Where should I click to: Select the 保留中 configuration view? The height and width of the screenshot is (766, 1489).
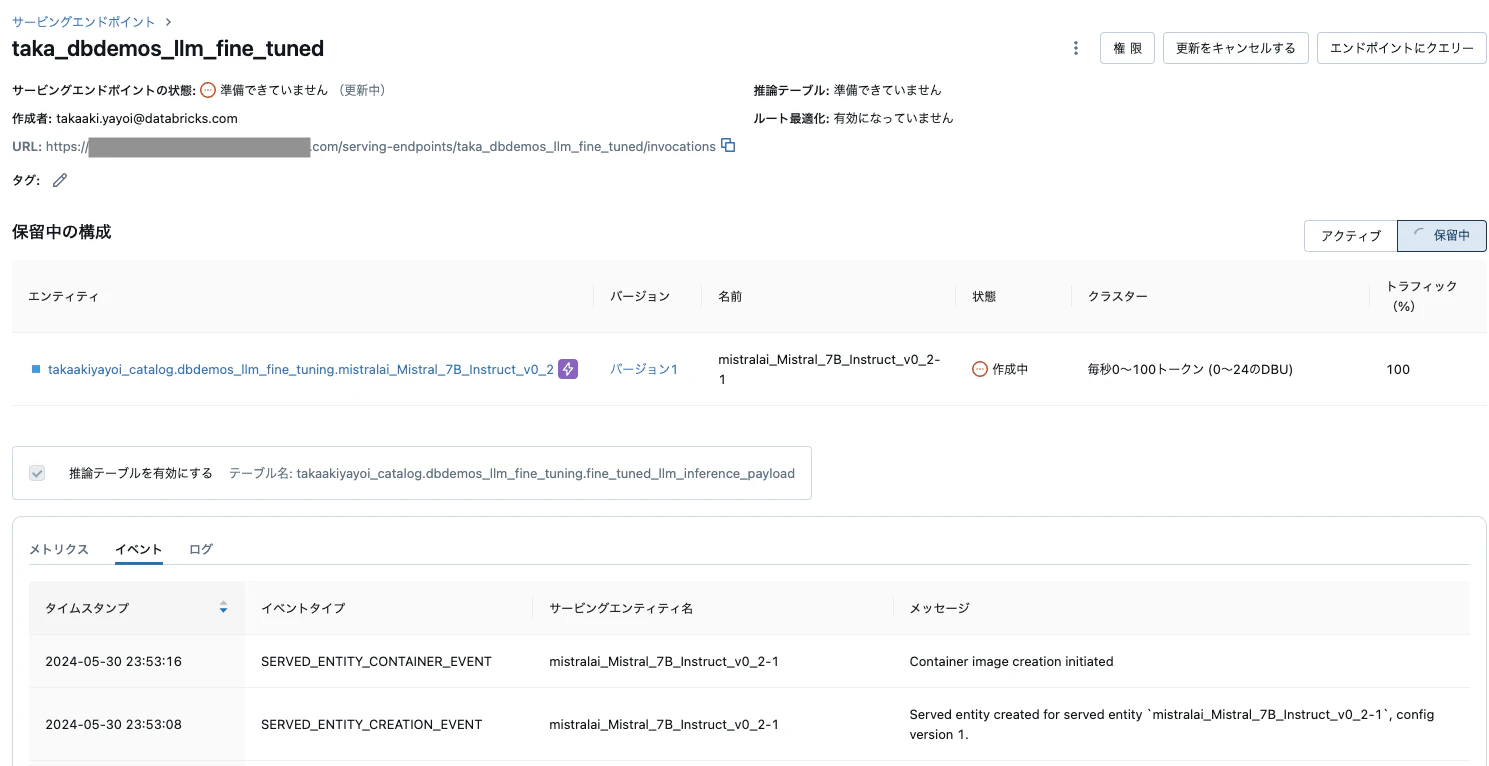[x=1442, y=236]
